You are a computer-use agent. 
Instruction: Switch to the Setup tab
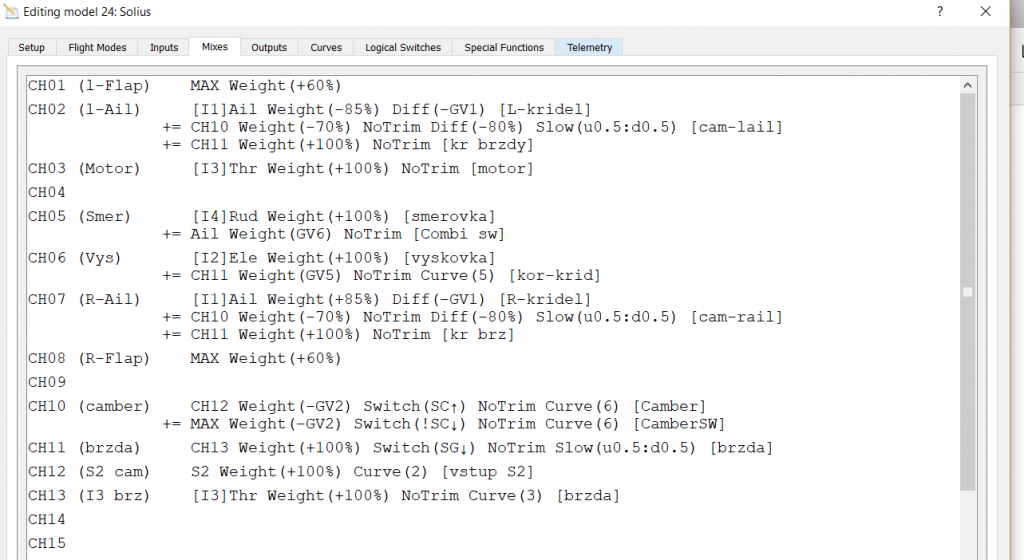tap(31, 47)
